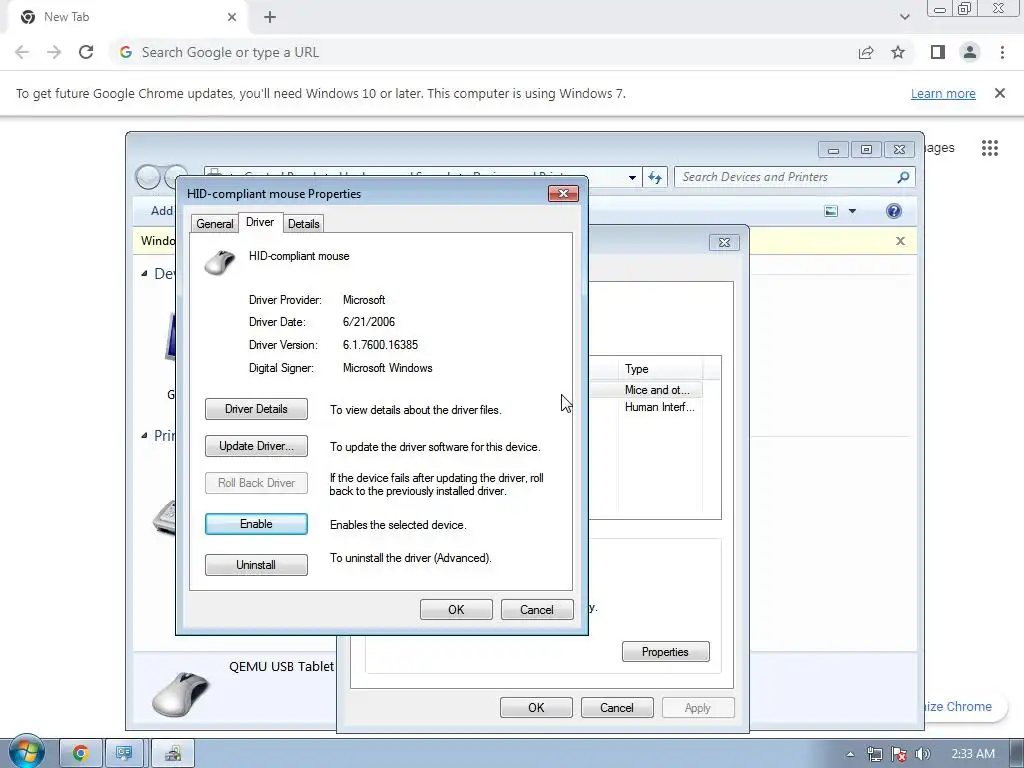
Task: Click the HID-compliant mouse device icon
Action: tap(220, 263)
